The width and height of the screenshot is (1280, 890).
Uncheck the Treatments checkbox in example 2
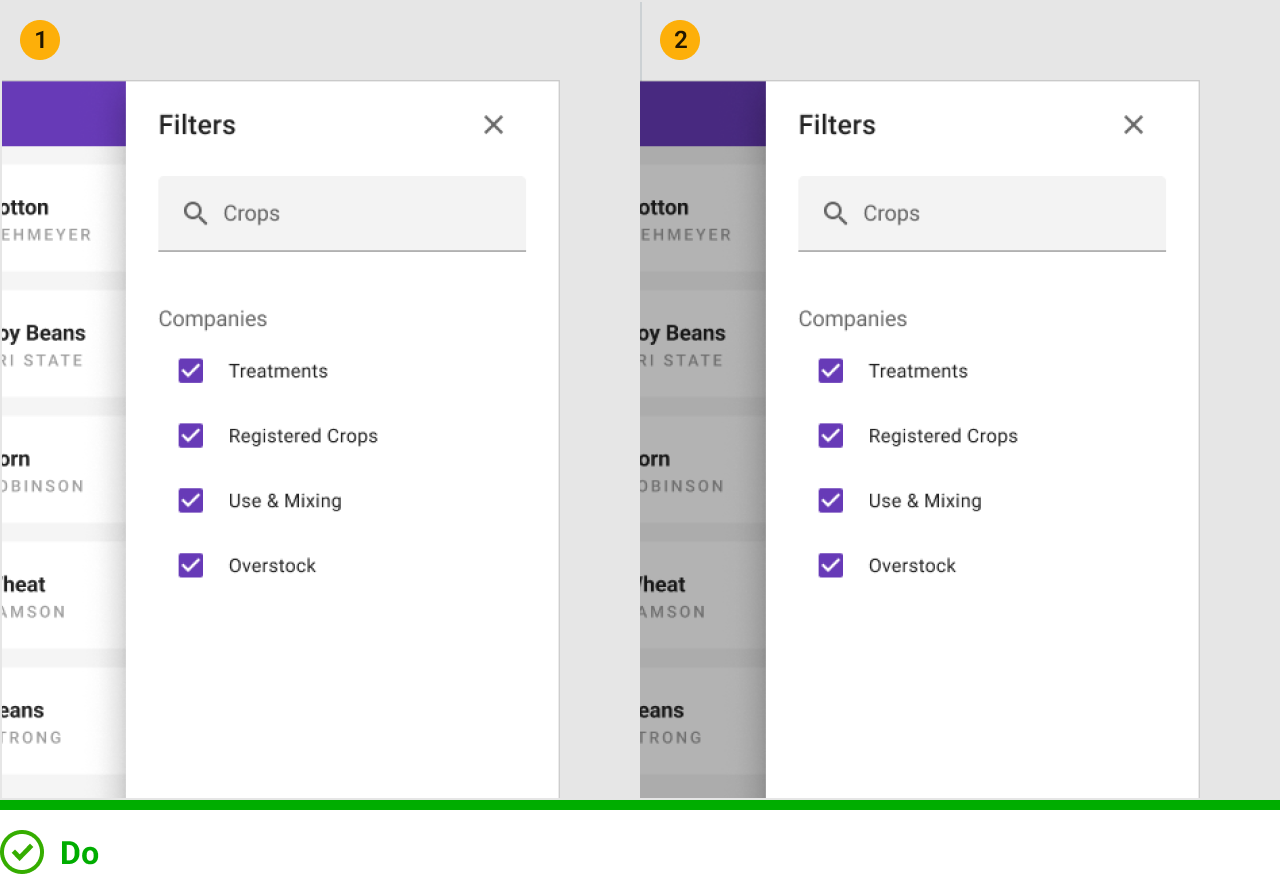(x=831, y=371)
